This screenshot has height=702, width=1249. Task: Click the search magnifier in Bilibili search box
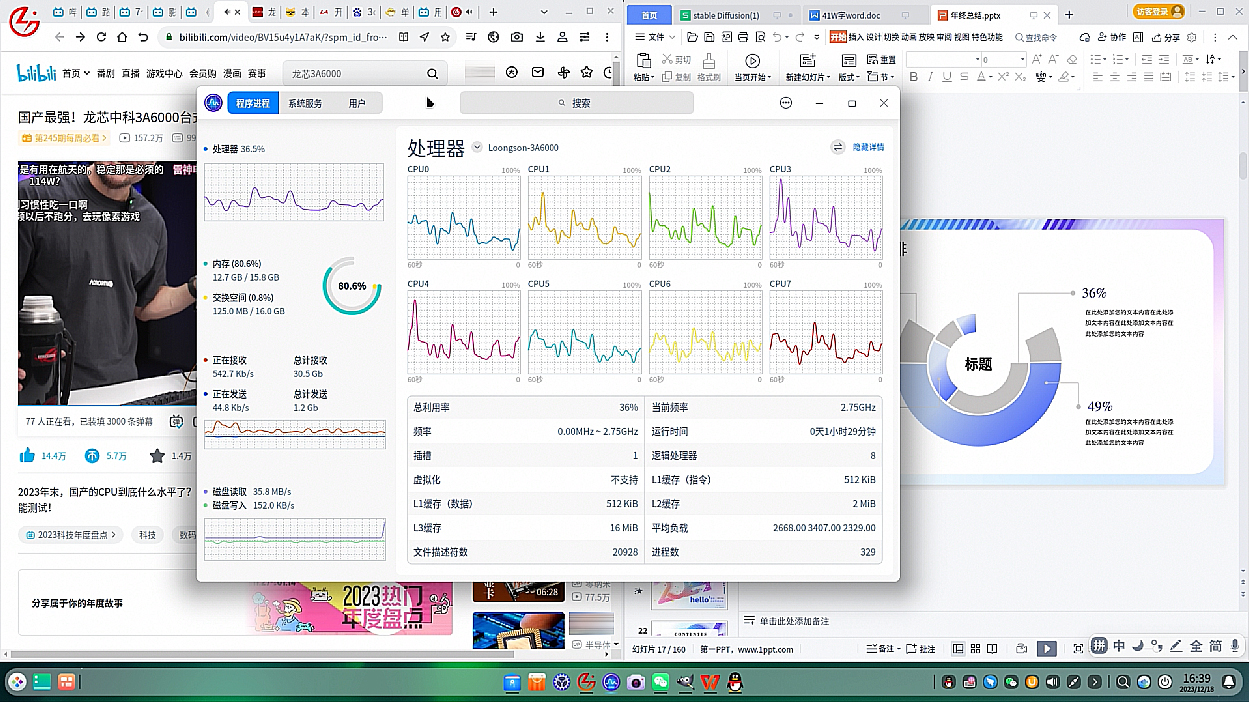coord(432,74)
